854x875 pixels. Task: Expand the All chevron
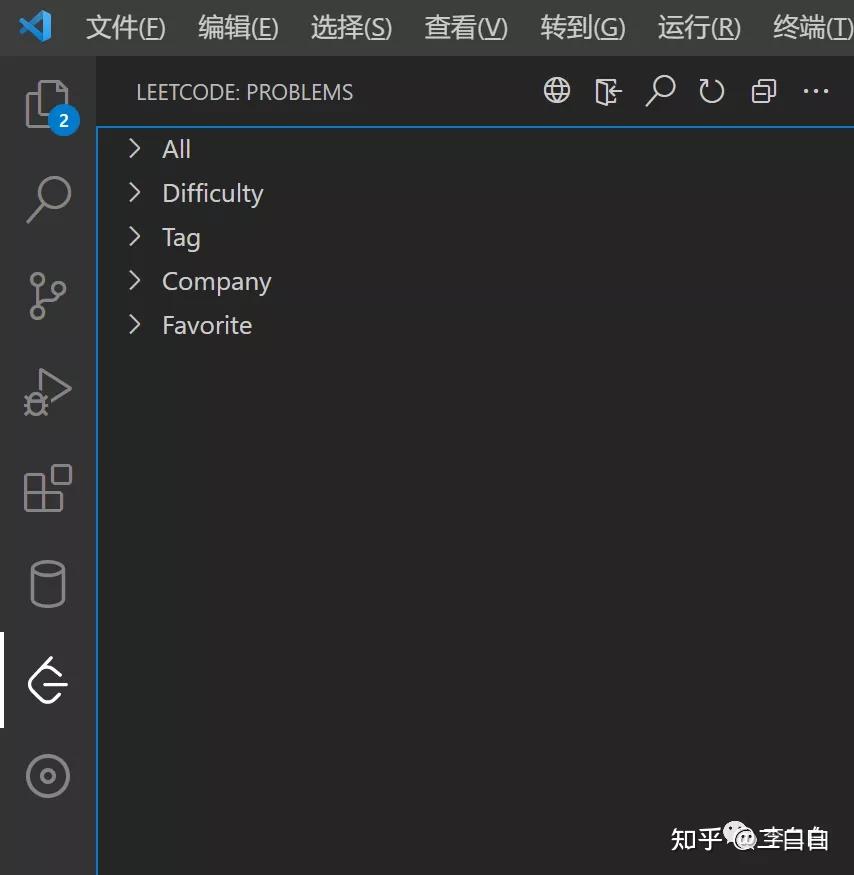point(134,148)
